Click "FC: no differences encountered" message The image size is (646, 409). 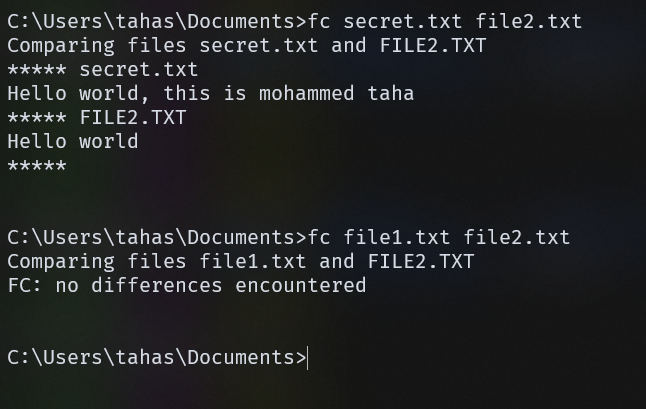187,285
